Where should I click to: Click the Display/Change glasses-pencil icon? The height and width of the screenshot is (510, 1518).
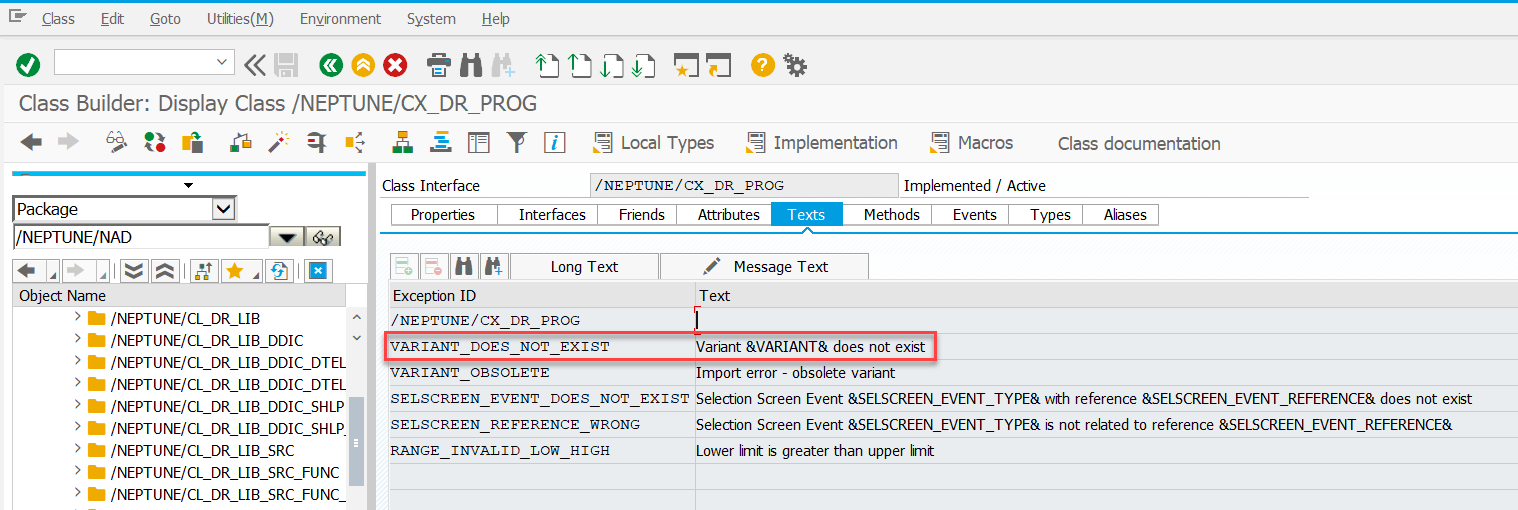pyautogui.click(x=118, y=143)
